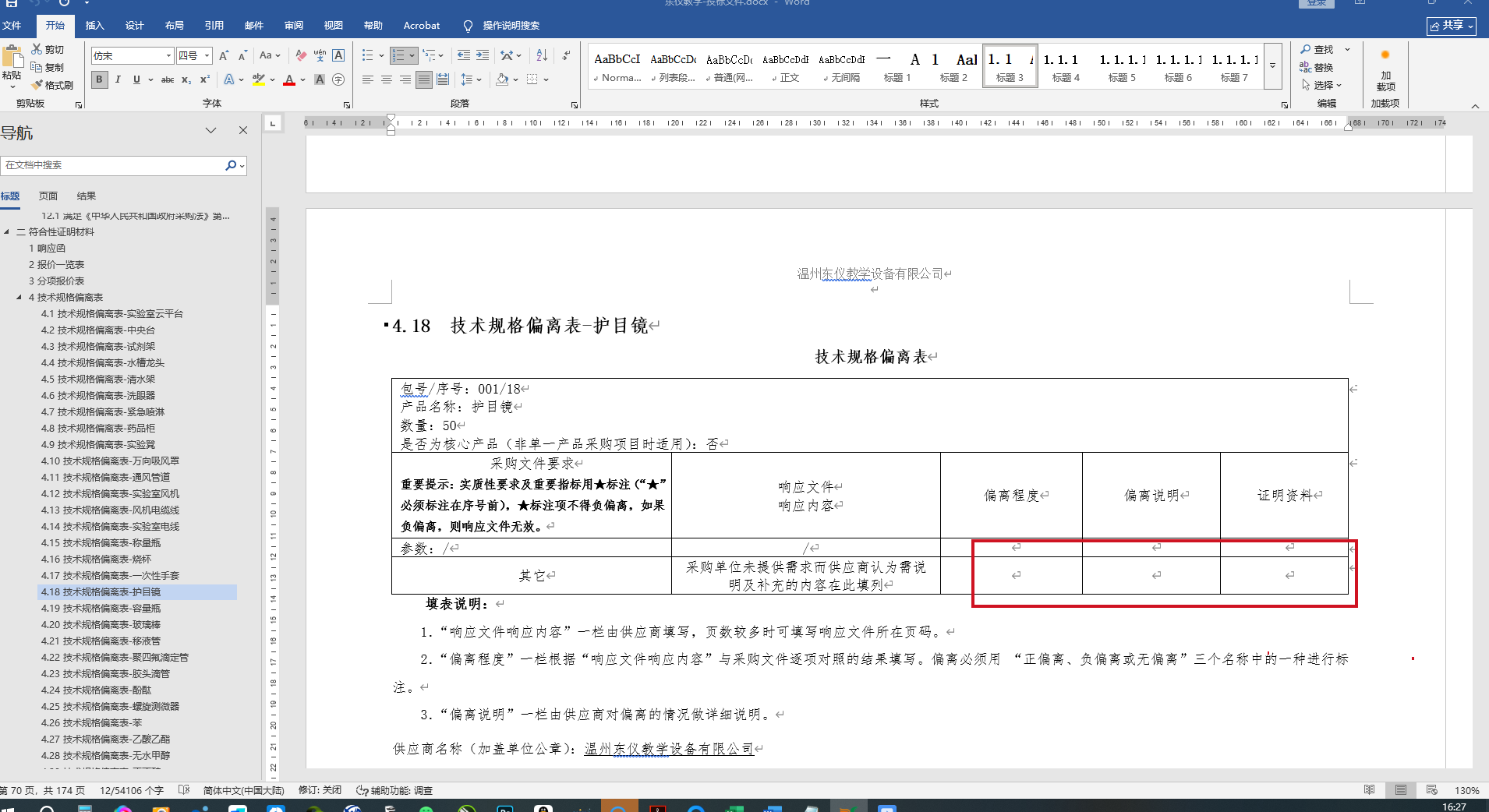
Task: Click the Clear Formatting eraser icon
Action: [301, 55]
